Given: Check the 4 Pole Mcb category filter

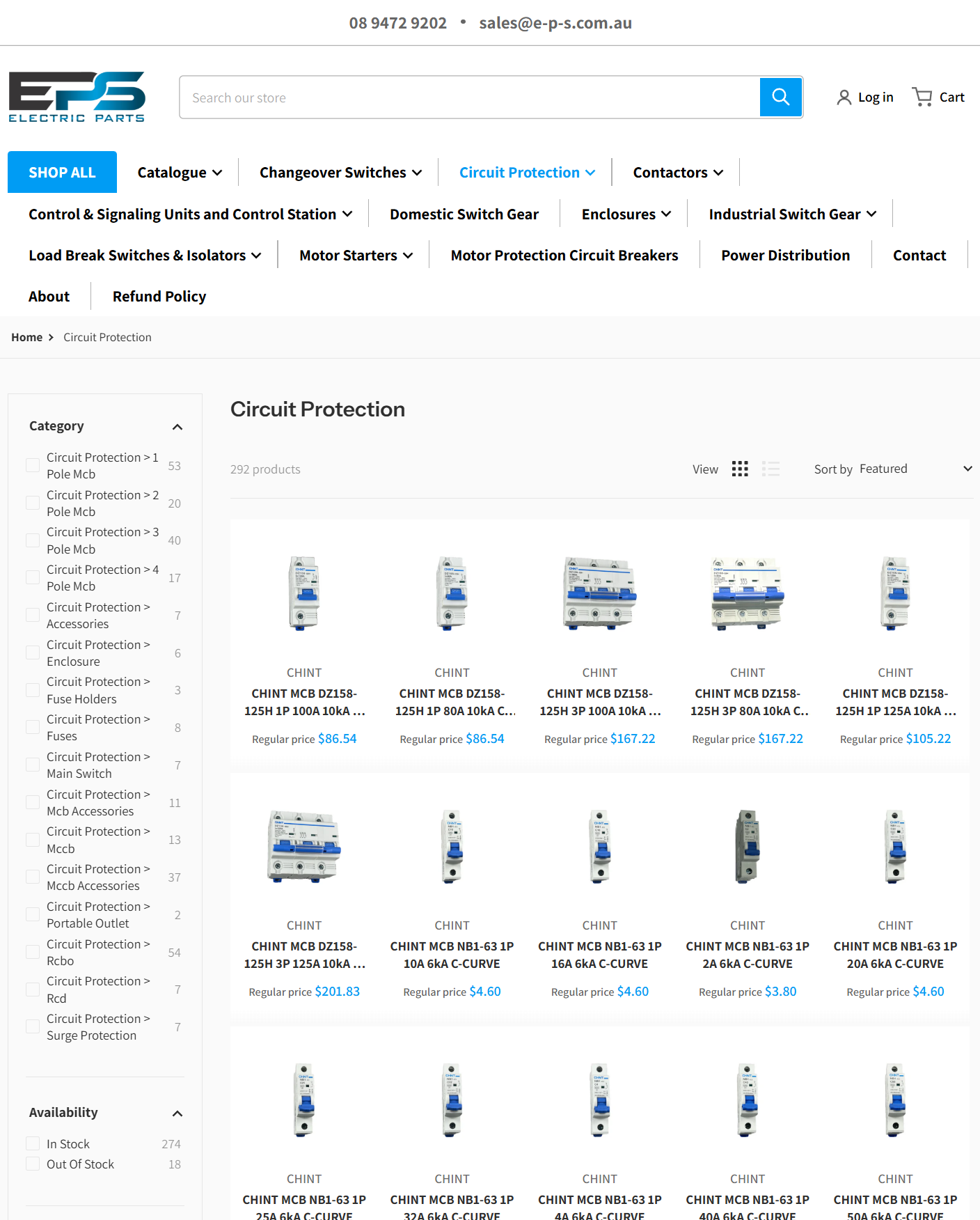Looking at the screenshot, I should coord(33,577).
